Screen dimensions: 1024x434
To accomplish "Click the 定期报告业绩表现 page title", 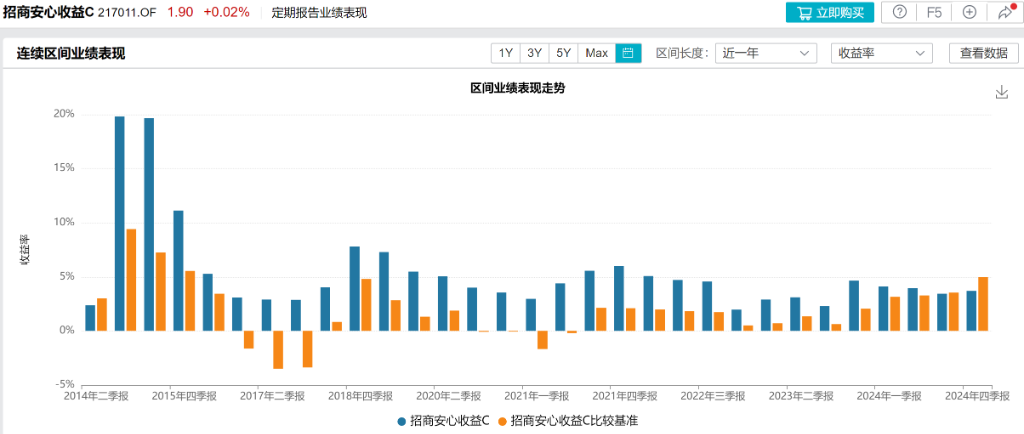I will click(x=319, y=12).
